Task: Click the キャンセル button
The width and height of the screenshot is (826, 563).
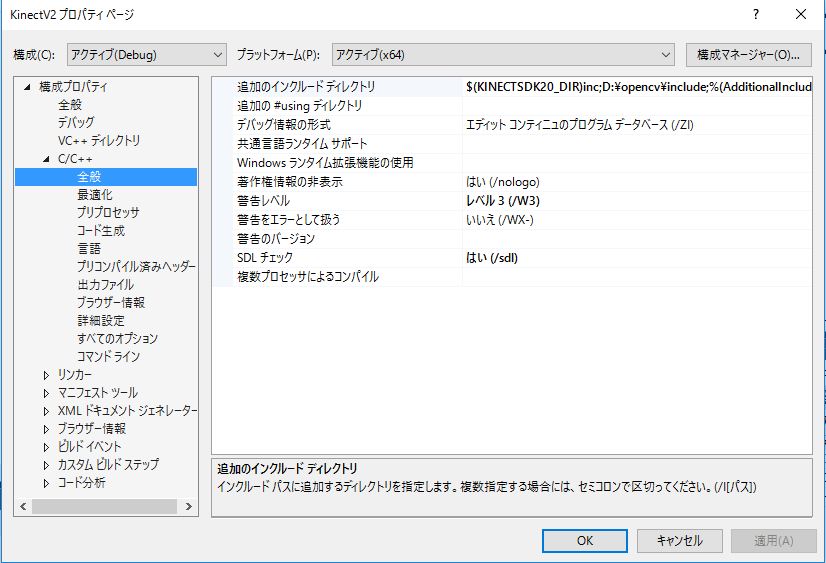Action: [x=679, y=540]
